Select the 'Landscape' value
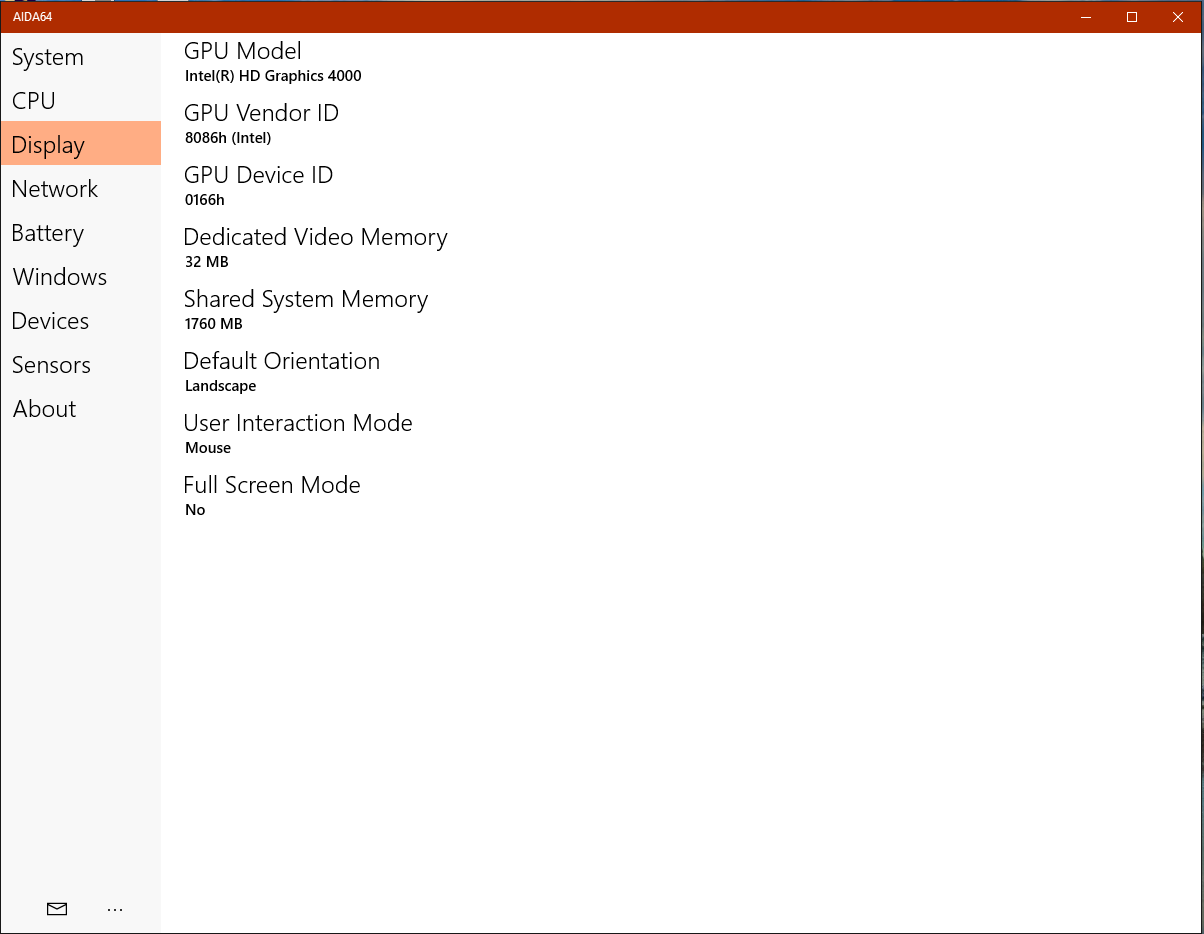Viewport: 1204px width, 934px height. pyautogui.click(x=221, y=386)
